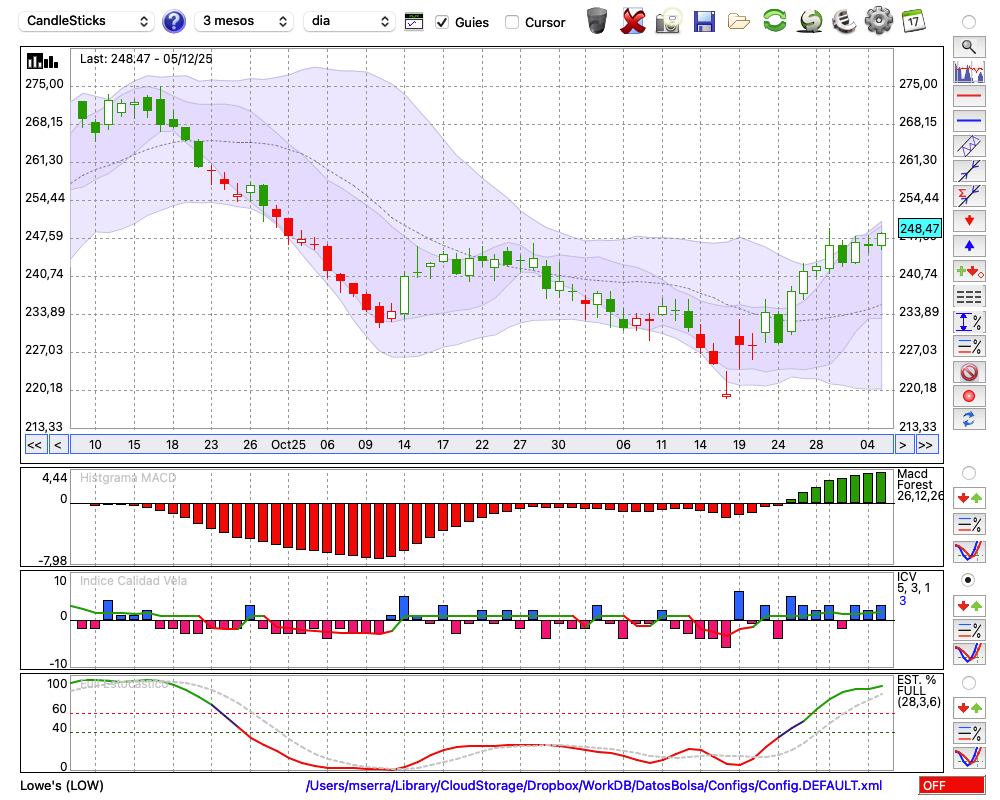Screen dimensions: 1000x800
Task: Click the cyan 248,47 price label
Action: 919,228
